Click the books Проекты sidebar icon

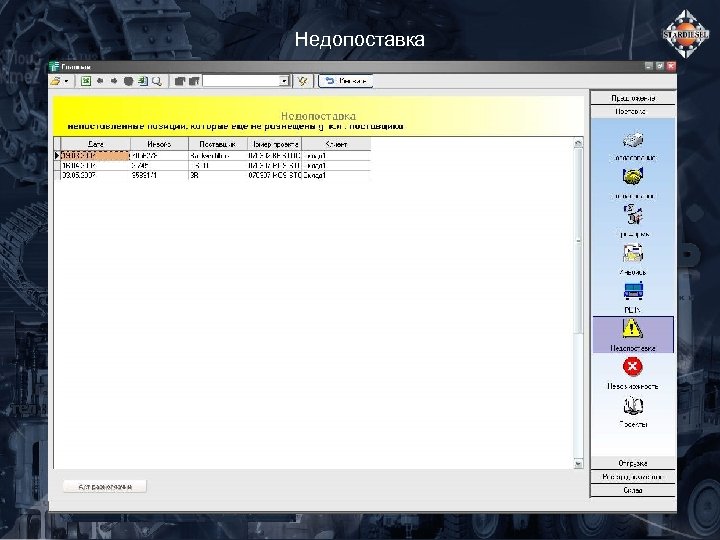(x=633, y=405)
